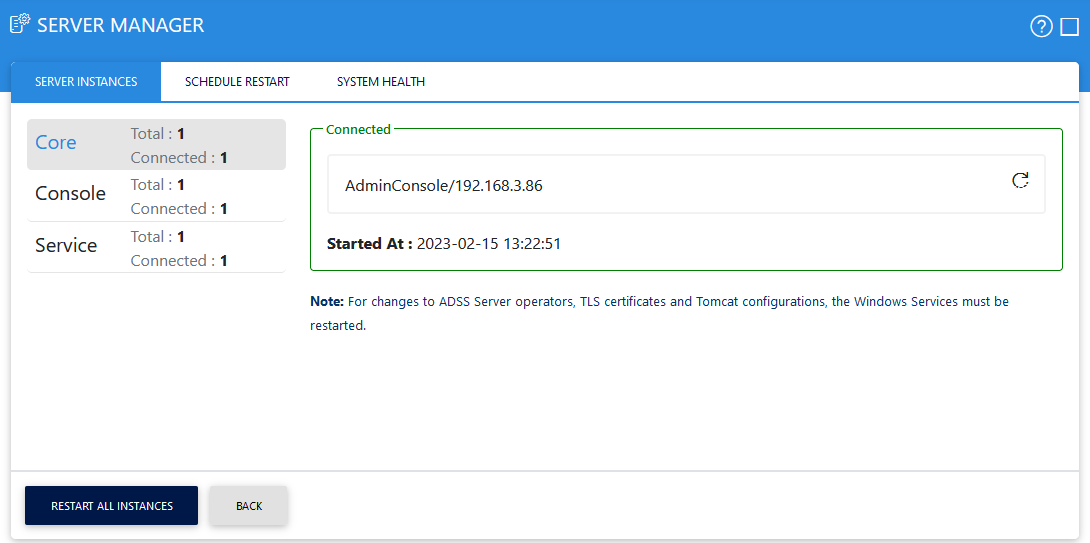Click the Back button
The image size is (1090, 543).
point(249,506)
